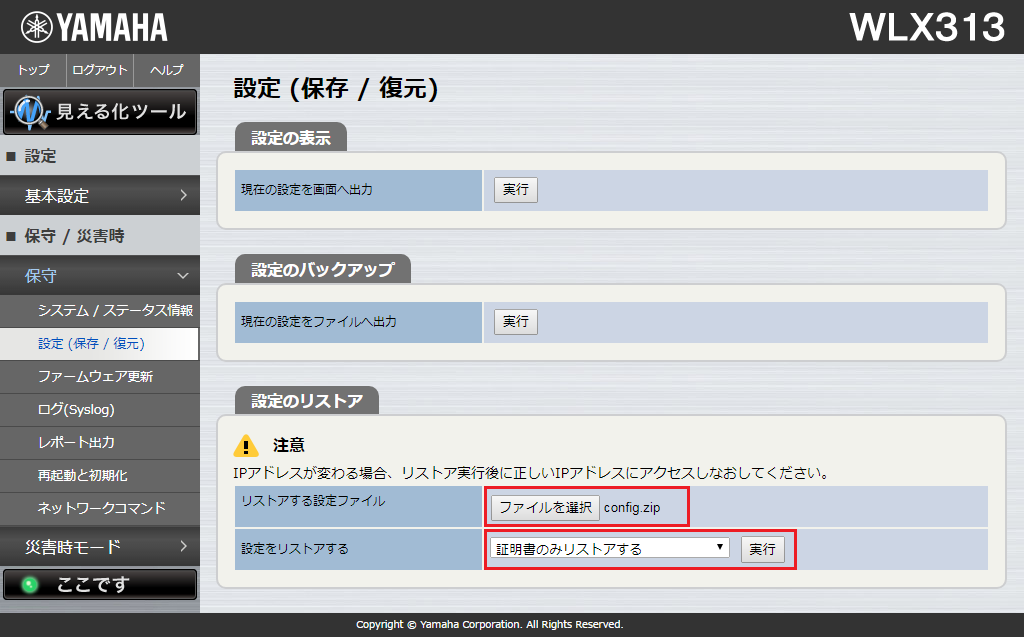Expand the 災害時モード menu
This screenshot has width=1024, height=637.
[100, 547]
